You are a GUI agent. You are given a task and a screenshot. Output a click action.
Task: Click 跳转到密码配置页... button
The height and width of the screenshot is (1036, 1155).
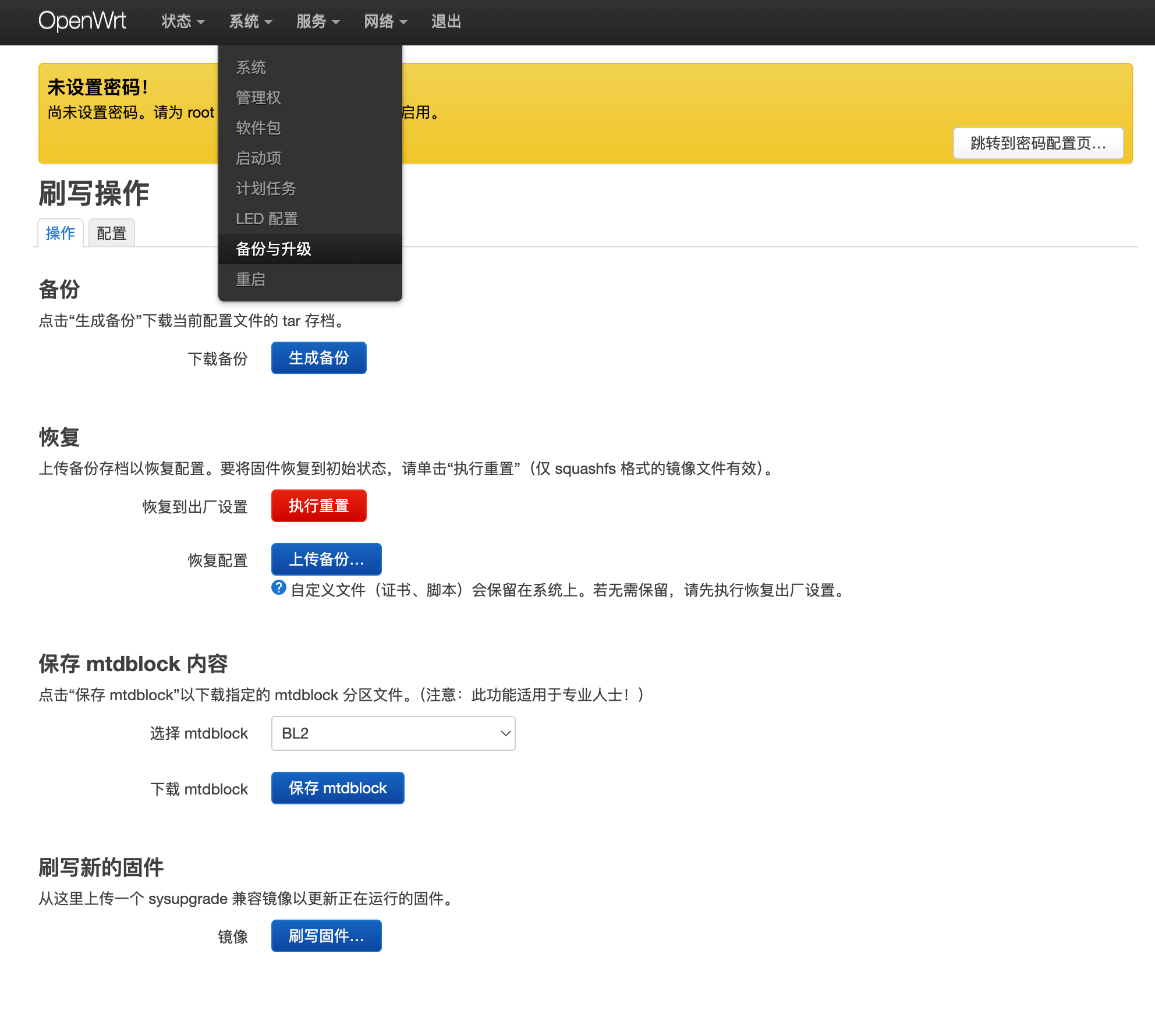coord(1038,143)
